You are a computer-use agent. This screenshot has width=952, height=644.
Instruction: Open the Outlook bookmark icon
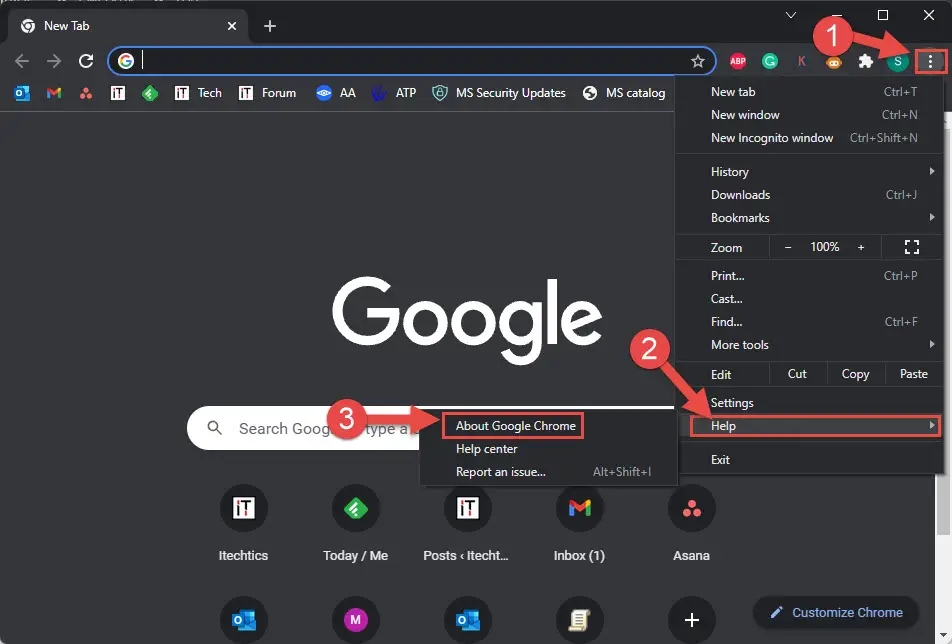point(22,93)
